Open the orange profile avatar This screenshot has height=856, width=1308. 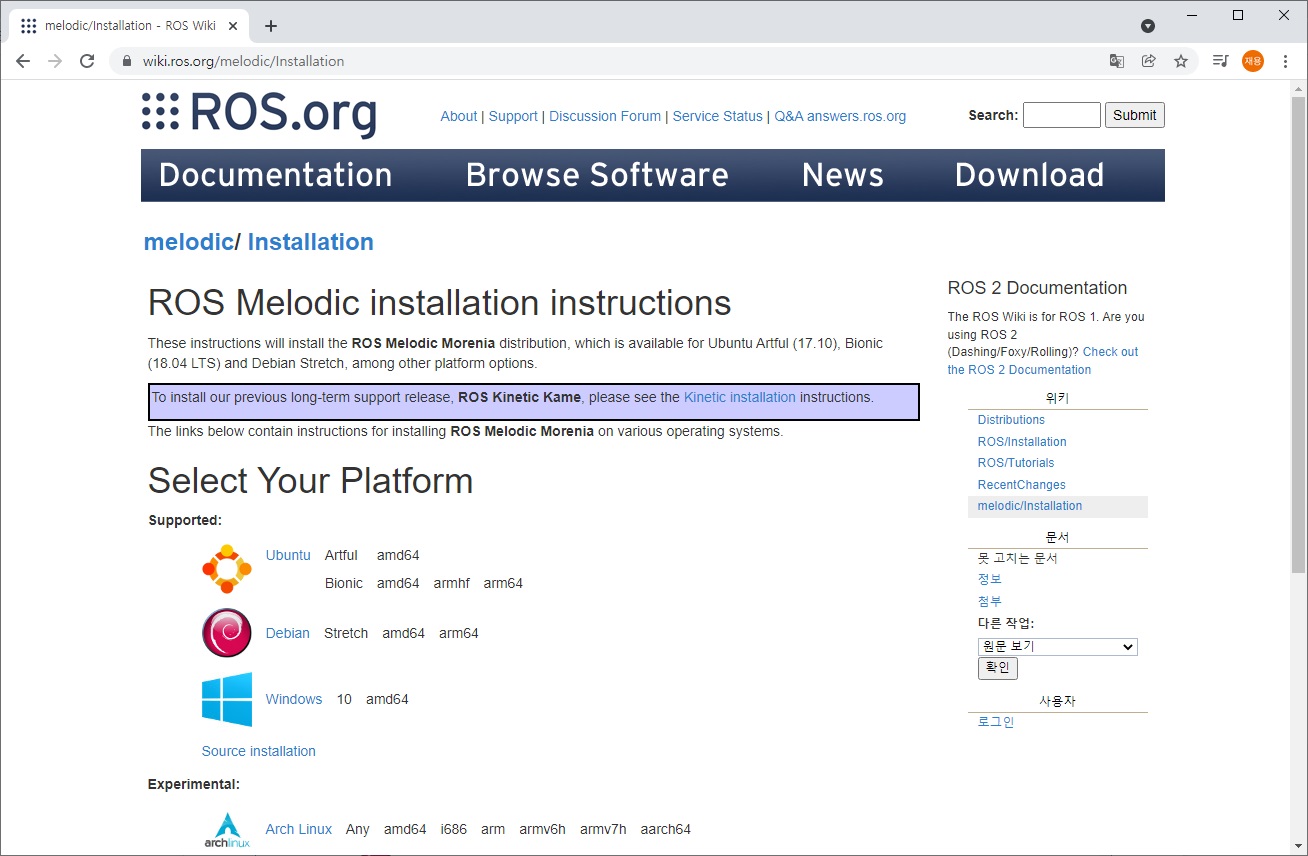tap(1253, 61)
